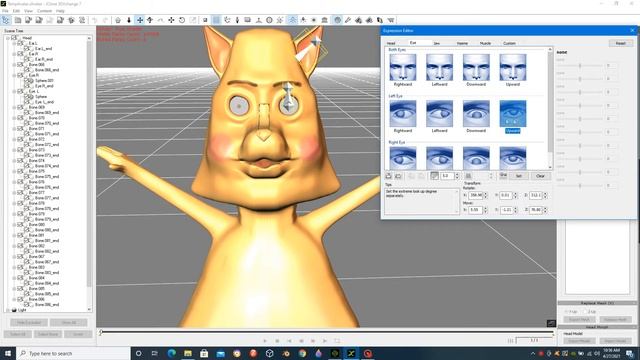Switch to the Jaw tab in Expression Editor
This screenshot has height=360, width=640.
(x=436, y=43)
